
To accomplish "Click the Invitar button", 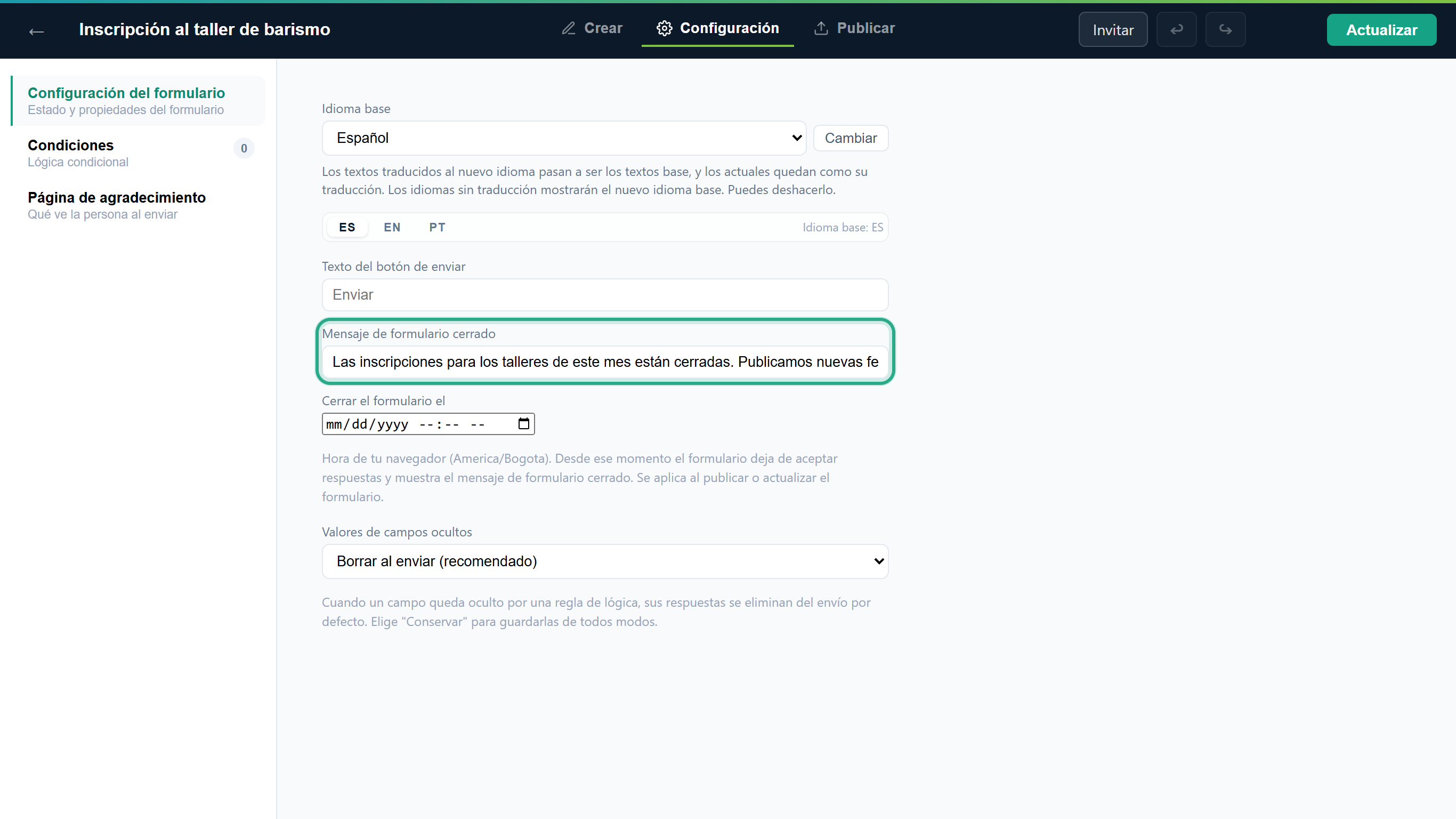I will pos(1112,29).
